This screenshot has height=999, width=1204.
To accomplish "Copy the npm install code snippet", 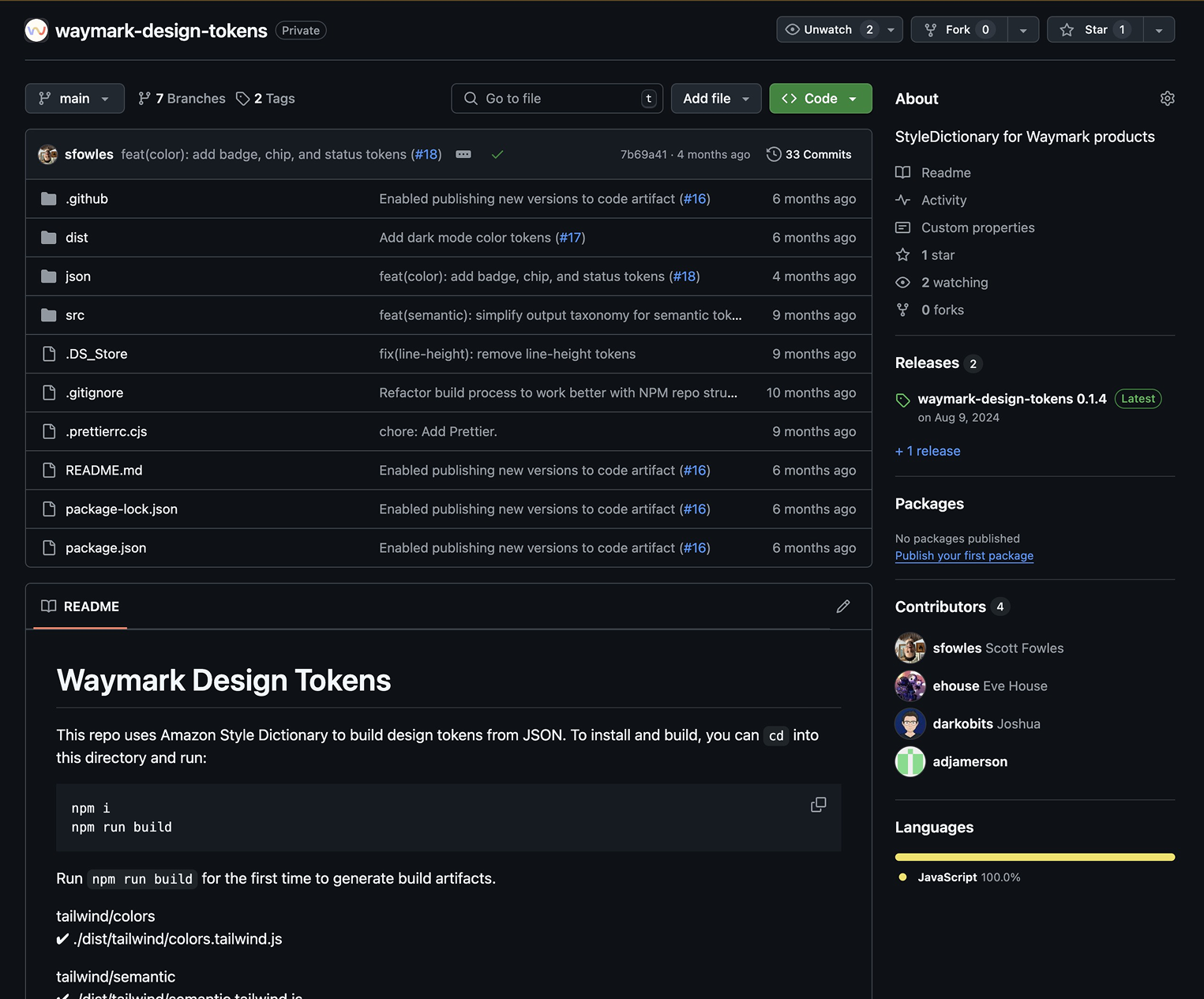I will (x=818, y=804).
